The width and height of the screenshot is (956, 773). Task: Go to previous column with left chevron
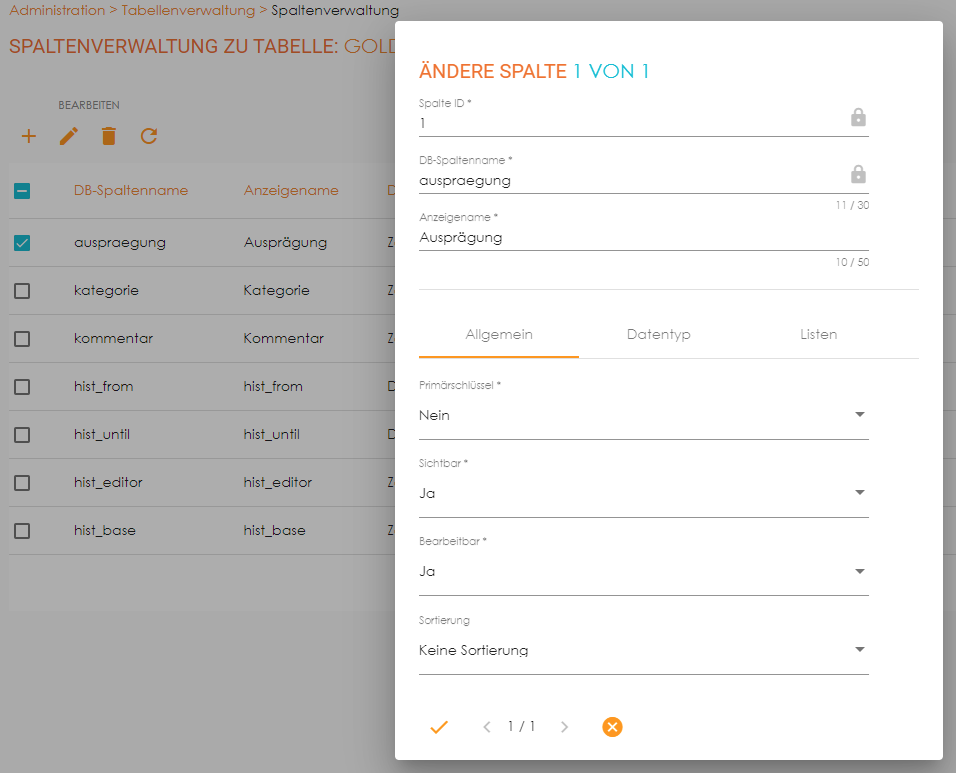tap(487, 727)
